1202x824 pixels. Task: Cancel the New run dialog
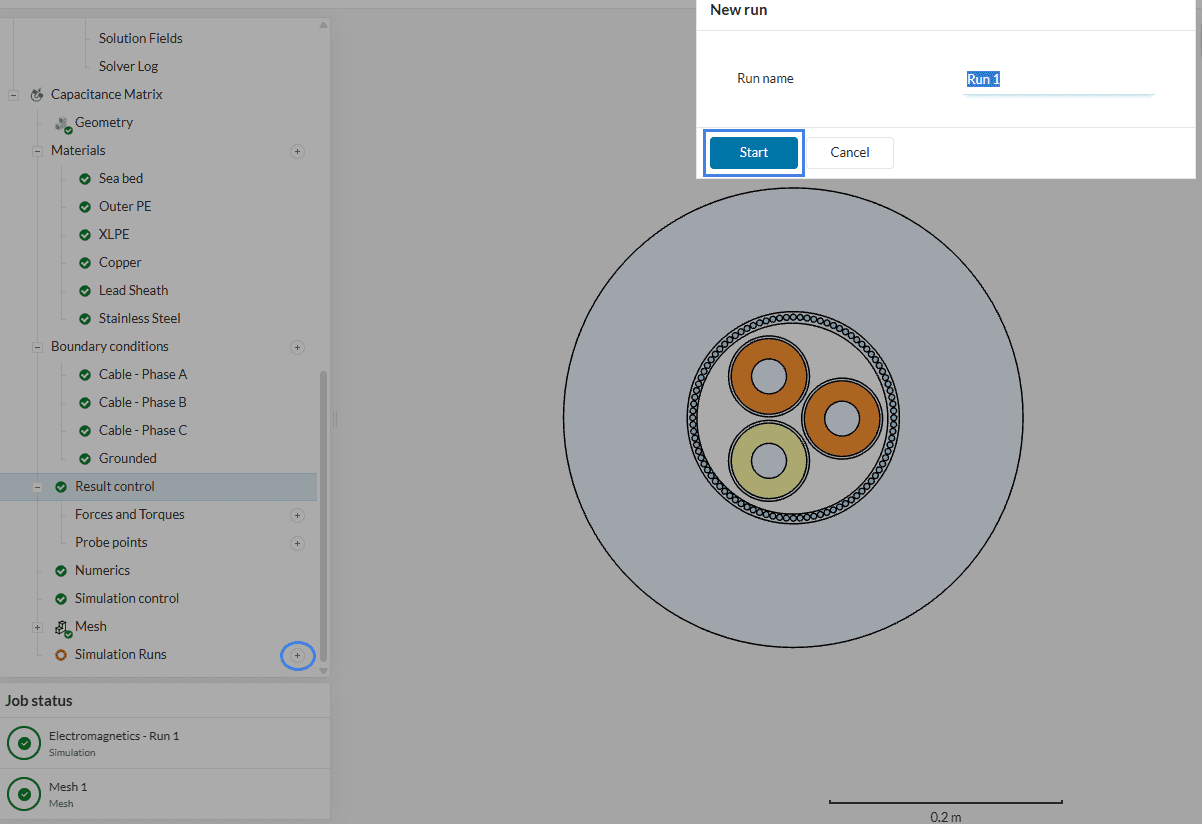(849, 153)
